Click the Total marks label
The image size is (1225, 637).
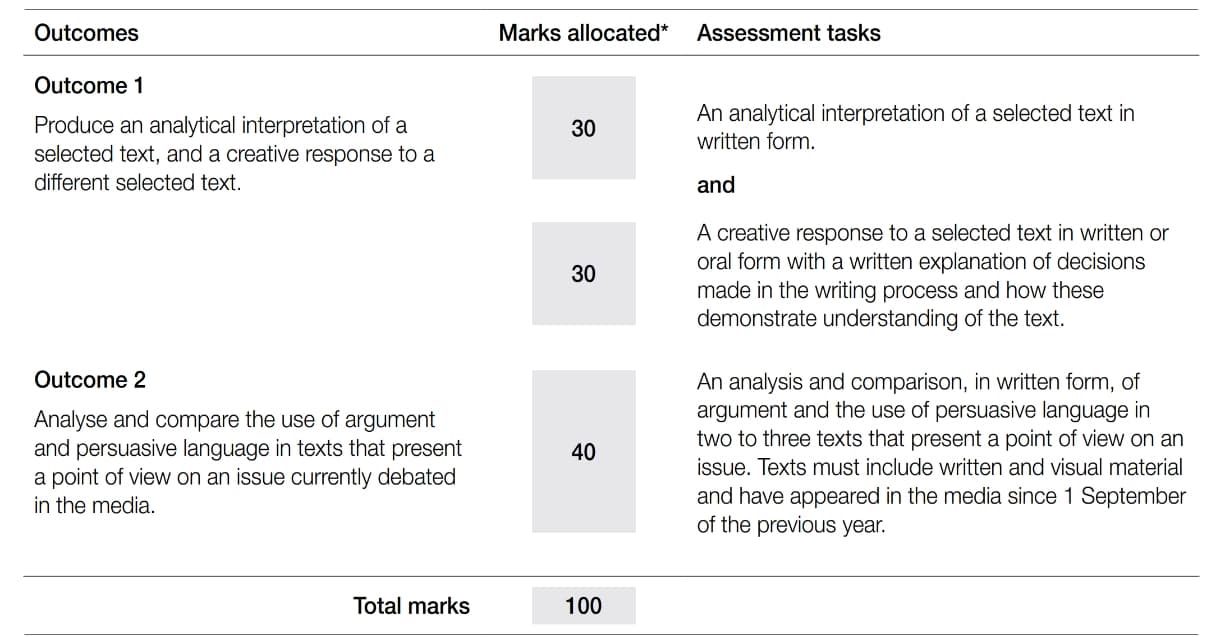point(411,605)
